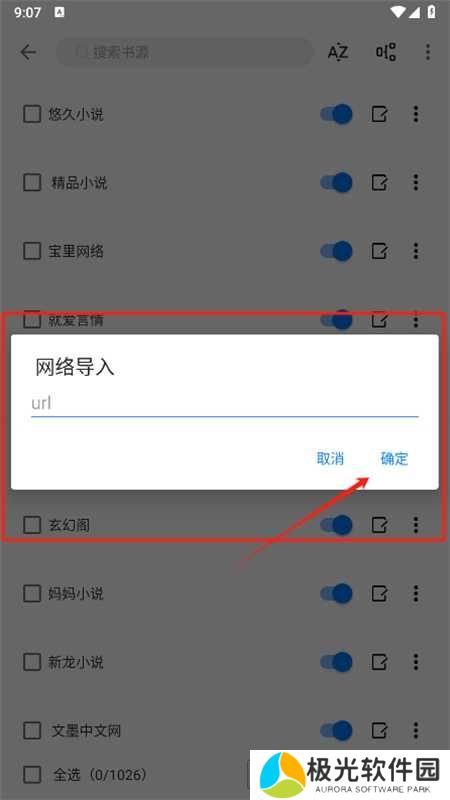Image resolution: width=450 pixels, height=800 pixels.
Task: Edit the 精品小说 book source
Action: tap(379, 183)
